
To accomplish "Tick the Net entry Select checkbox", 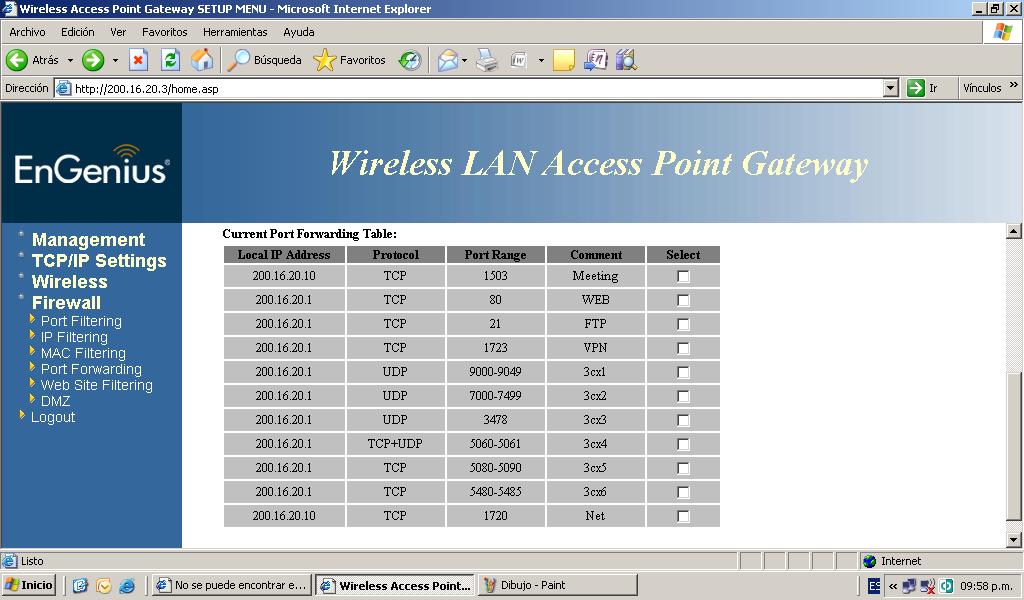I will tap(683, 516).
